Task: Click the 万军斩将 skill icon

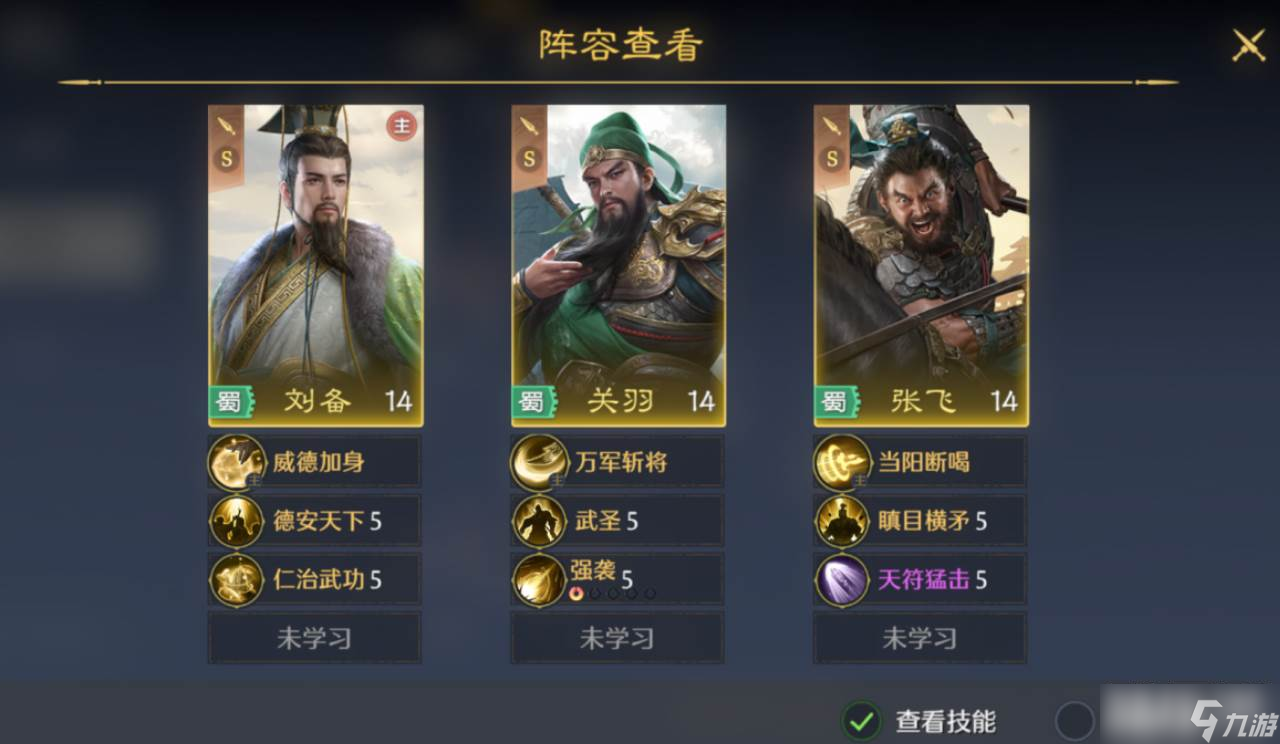Action: tap(540, 463)
